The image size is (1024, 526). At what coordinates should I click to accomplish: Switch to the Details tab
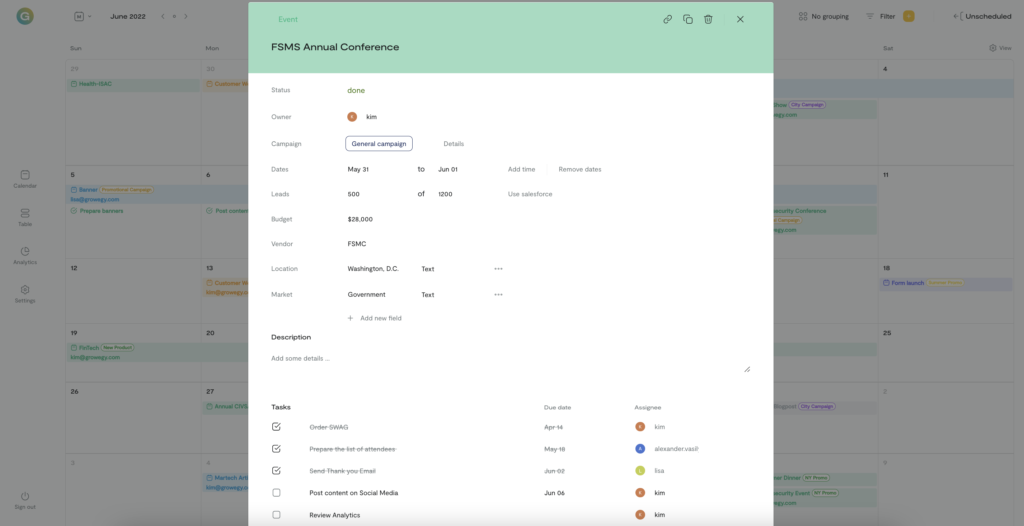453,144
